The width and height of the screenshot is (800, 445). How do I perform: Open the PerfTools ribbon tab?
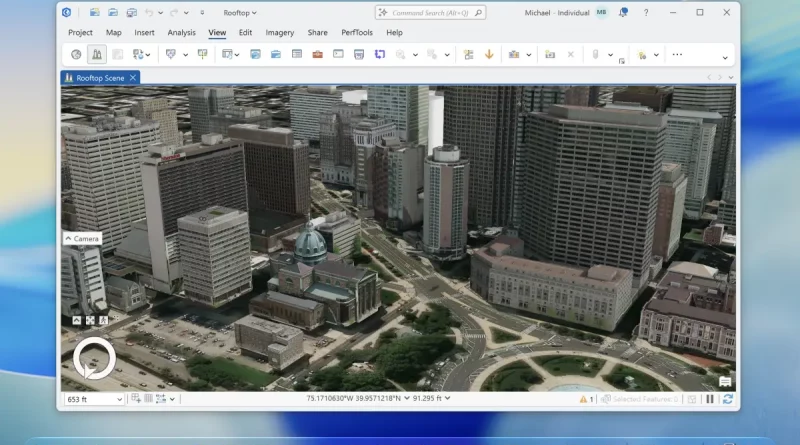point(357,33)
